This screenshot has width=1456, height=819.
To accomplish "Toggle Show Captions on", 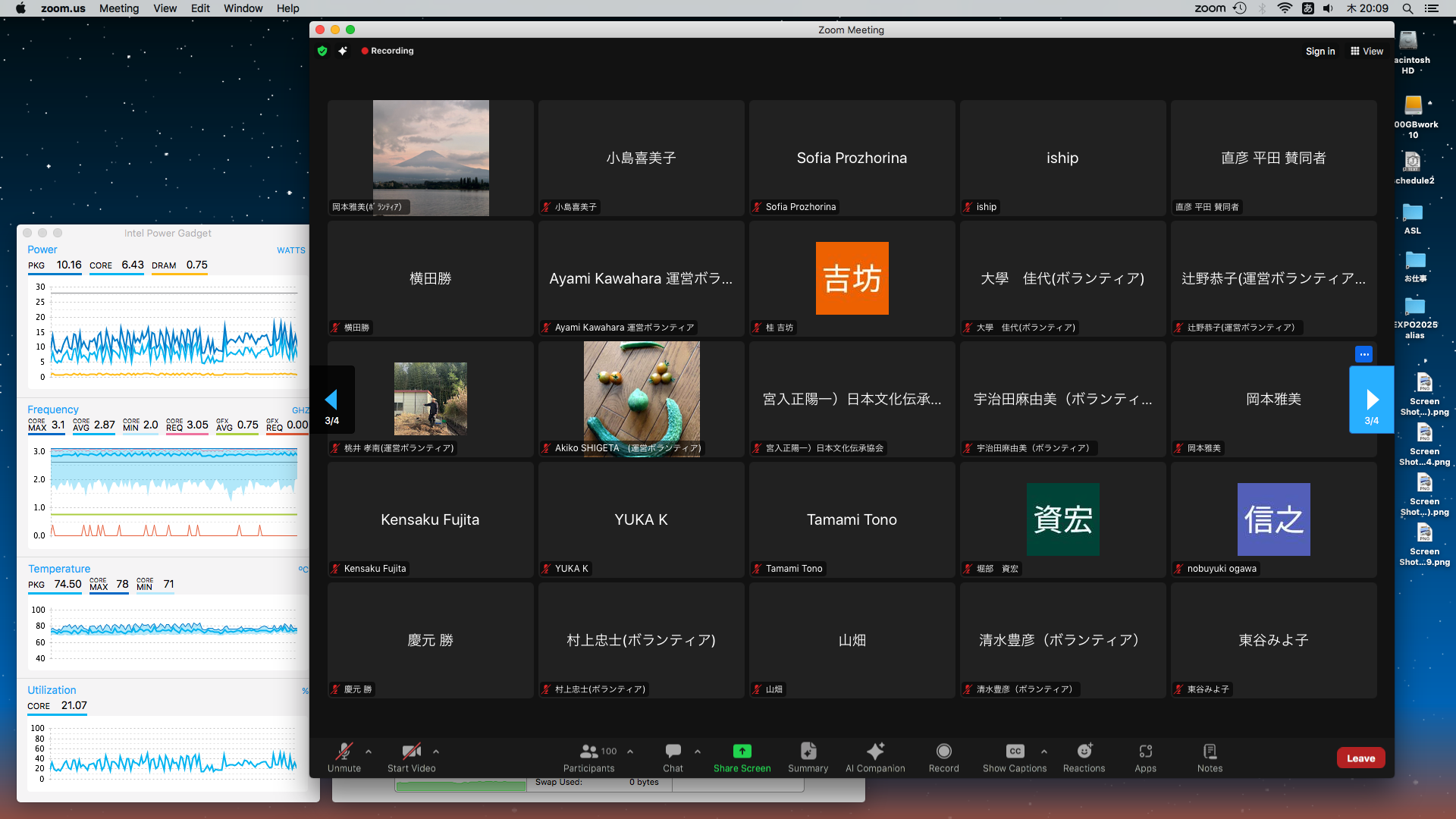I will click(1015, 752).
